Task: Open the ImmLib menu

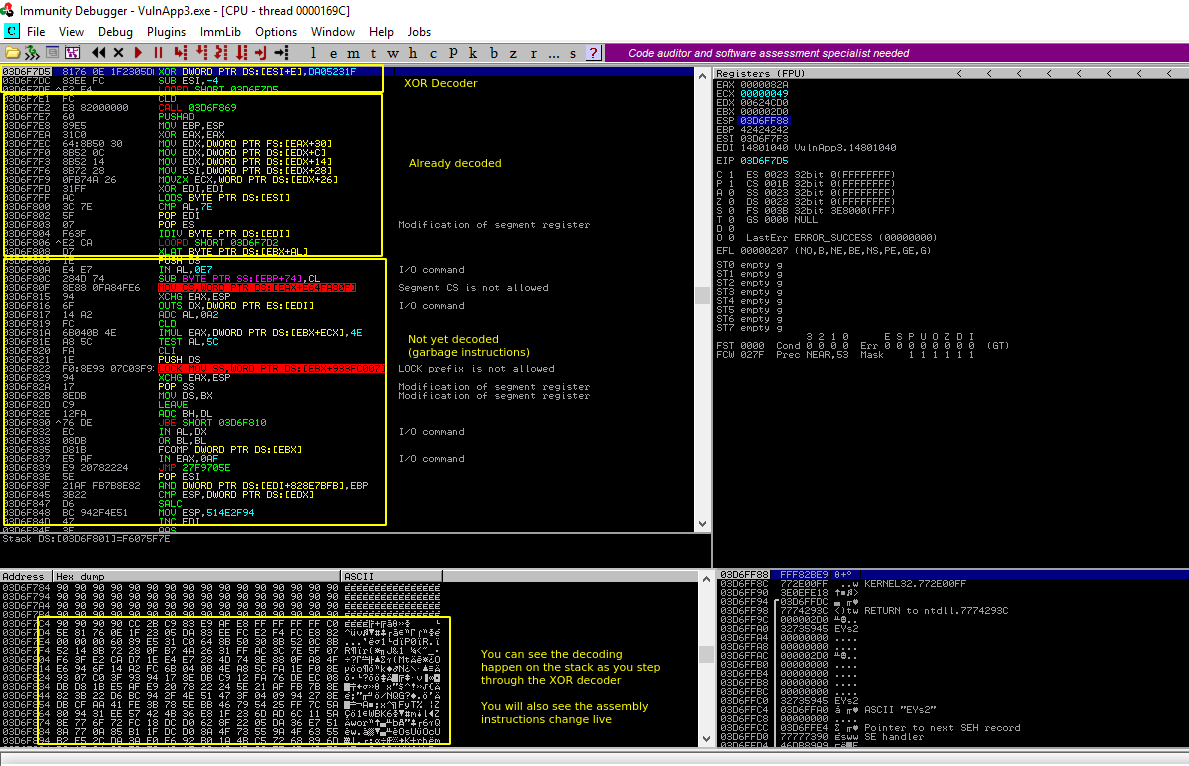Action: pyautogui.click(x=220, y=32)
